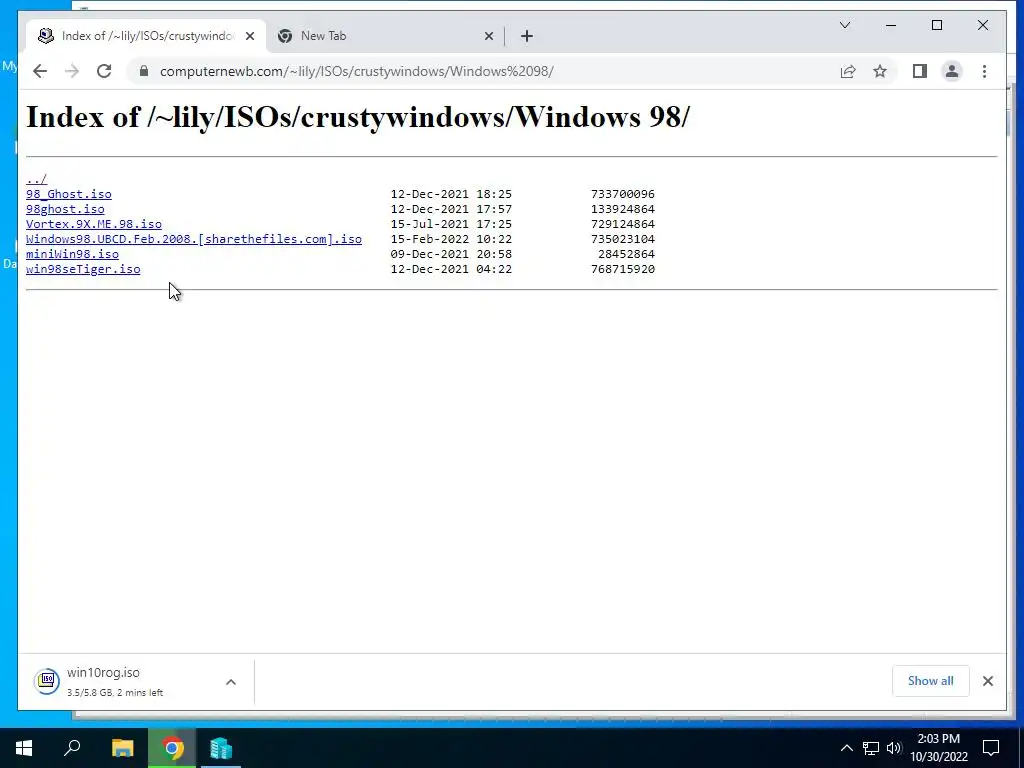The image size is (1024, 768).
Task: Maximize the Chrome window
Action: pyautogui.click(x=936, y=25)
